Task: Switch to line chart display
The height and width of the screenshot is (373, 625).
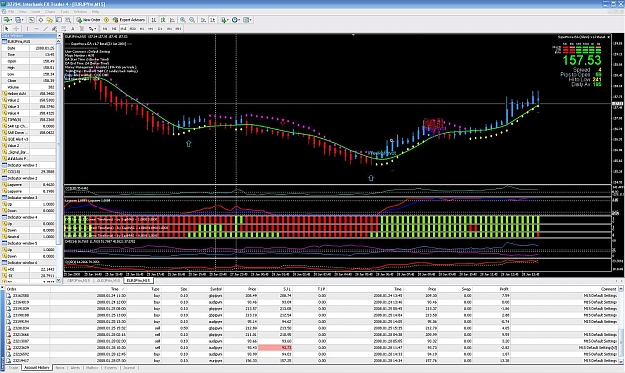Action: tap(172, 20)
